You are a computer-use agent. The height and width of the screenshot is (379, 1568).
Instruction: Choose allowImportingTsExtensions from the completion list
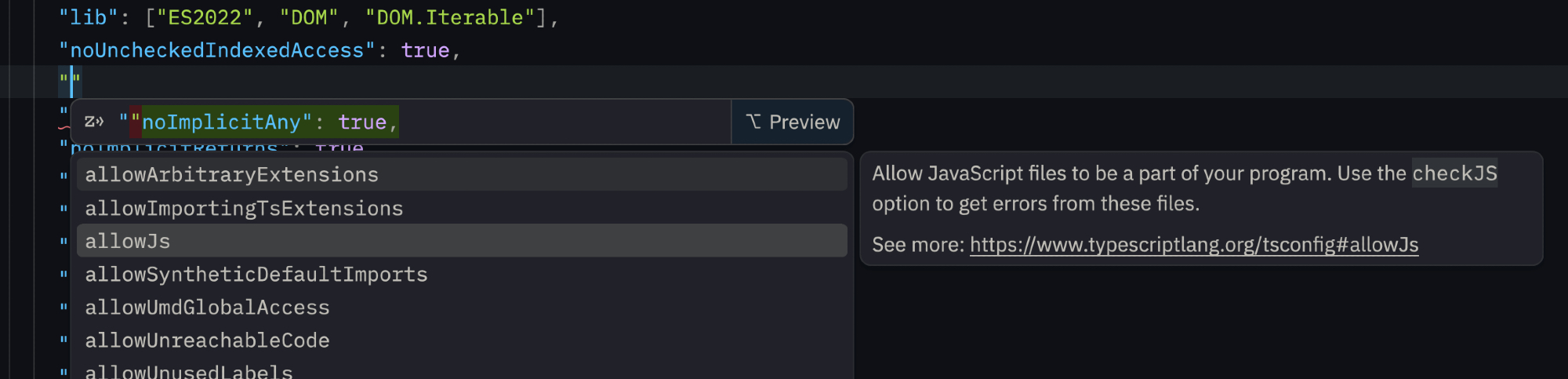pos(244,208)
